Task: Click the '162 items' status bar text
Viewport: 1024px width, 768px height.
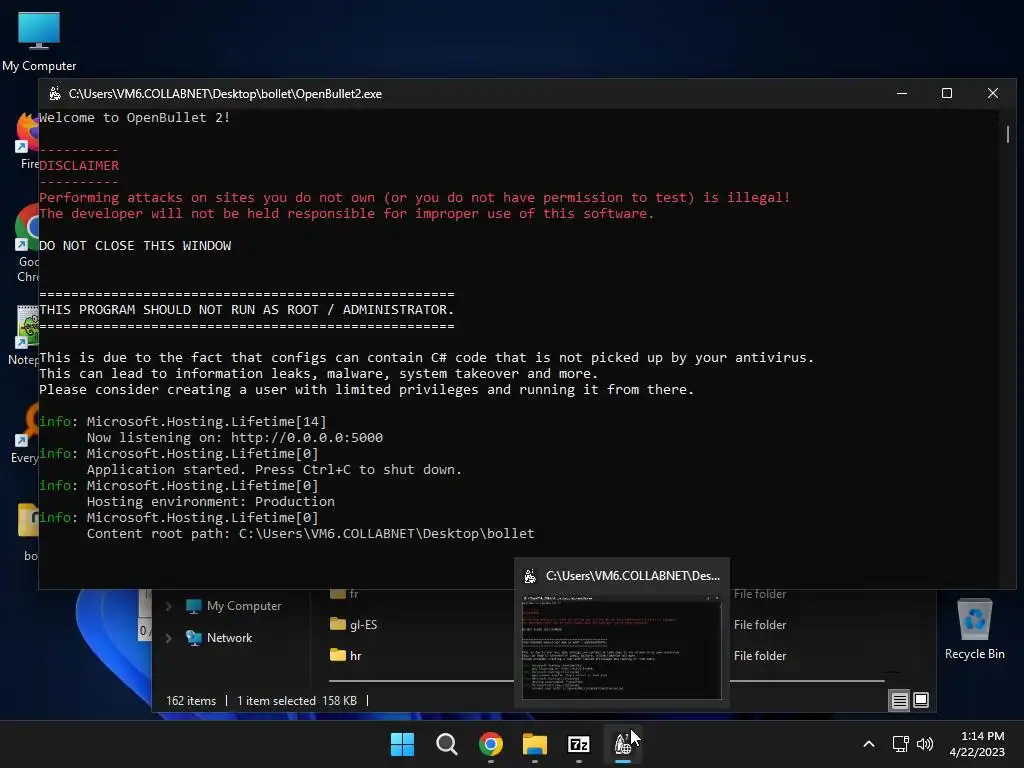Action: coord(191,701)
